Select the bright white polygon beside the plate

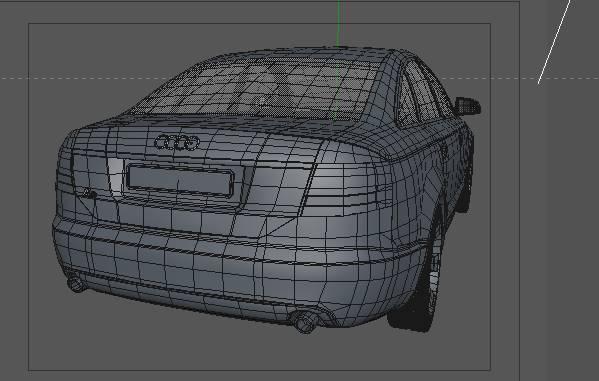coord(116,177)
